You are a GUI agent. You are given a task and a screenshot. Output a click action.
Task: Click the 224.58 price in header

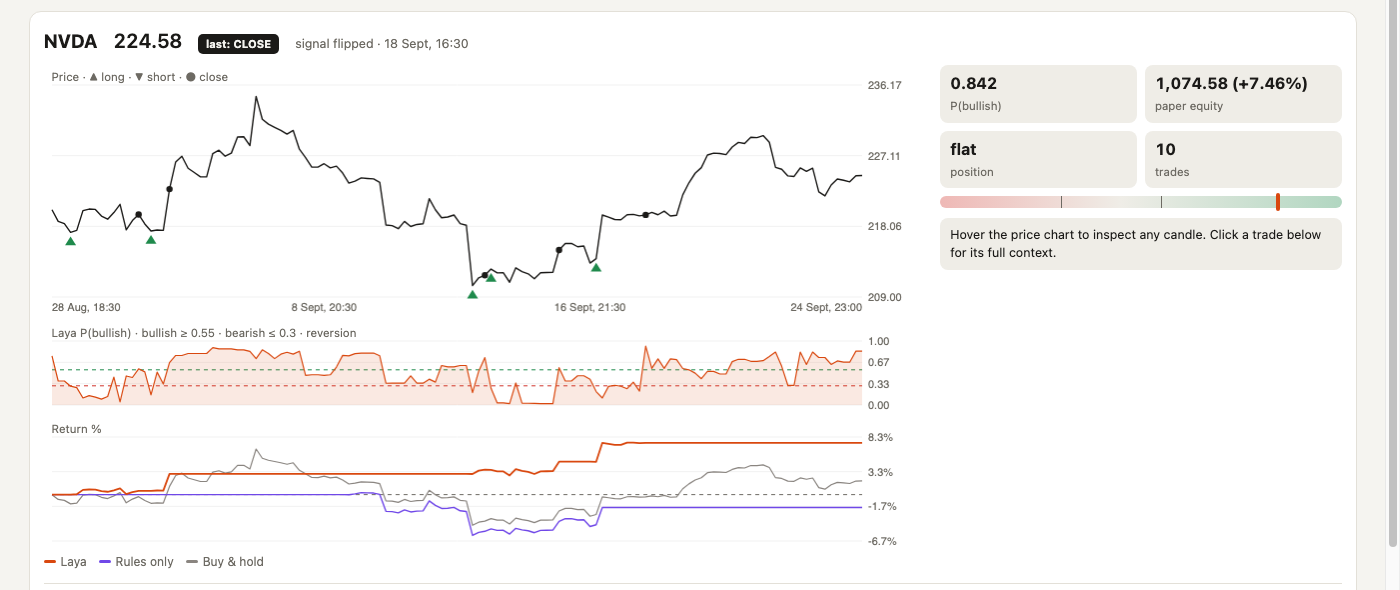(148, 42)
